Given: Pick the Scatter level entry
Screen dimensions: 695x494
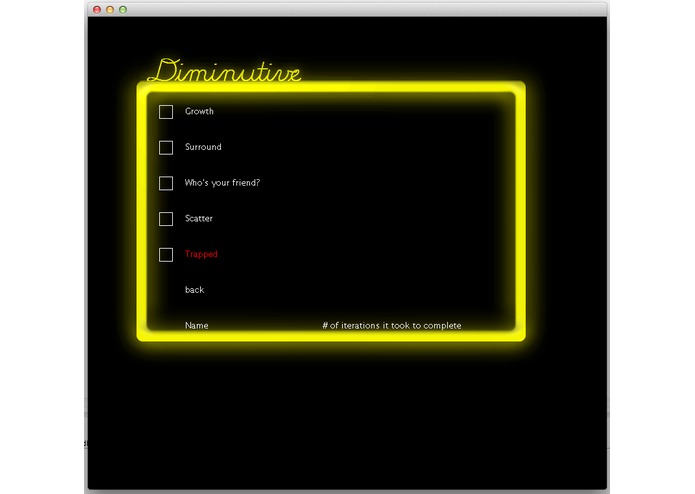Looking at the screenshot, I should click(199, 218).
